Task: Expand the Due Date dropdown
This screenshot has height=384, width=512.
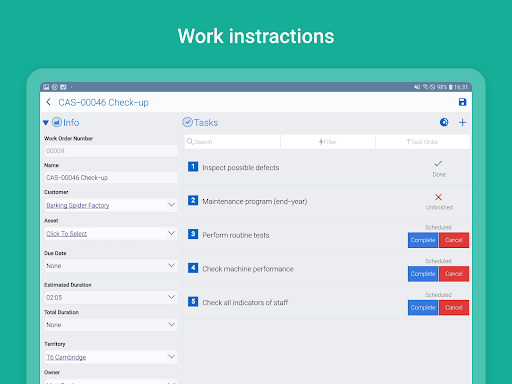Action: pos(111,266)
